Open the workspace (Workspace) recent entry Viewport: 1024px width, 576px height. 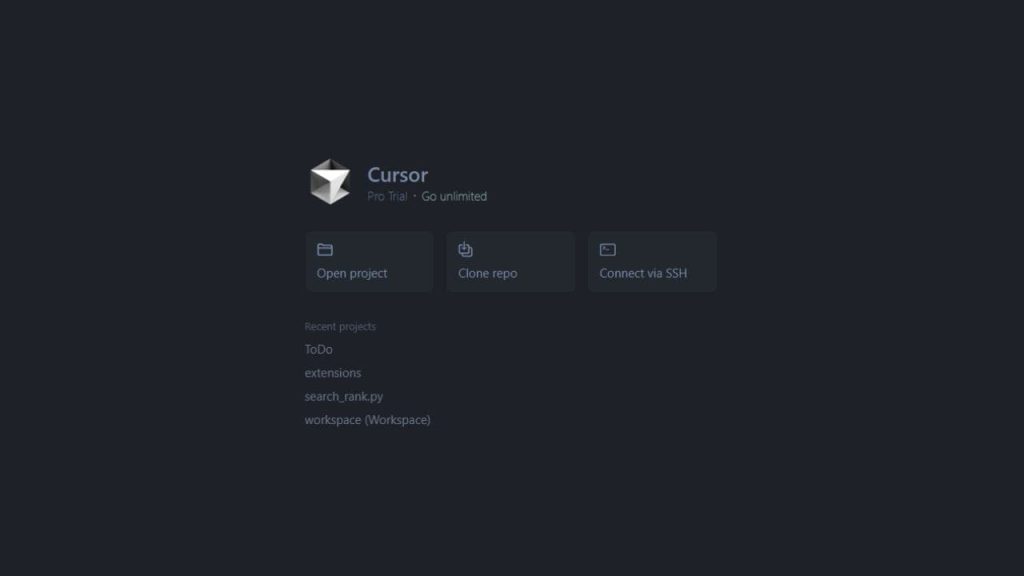click(367, 420)
